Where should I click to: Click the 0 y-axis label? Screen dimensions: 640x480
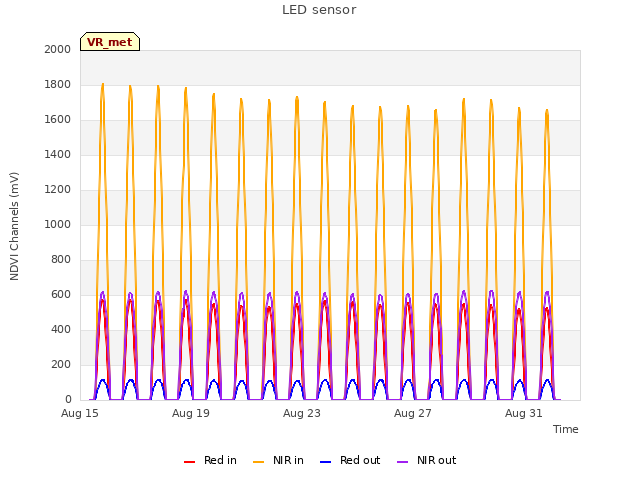68,400
